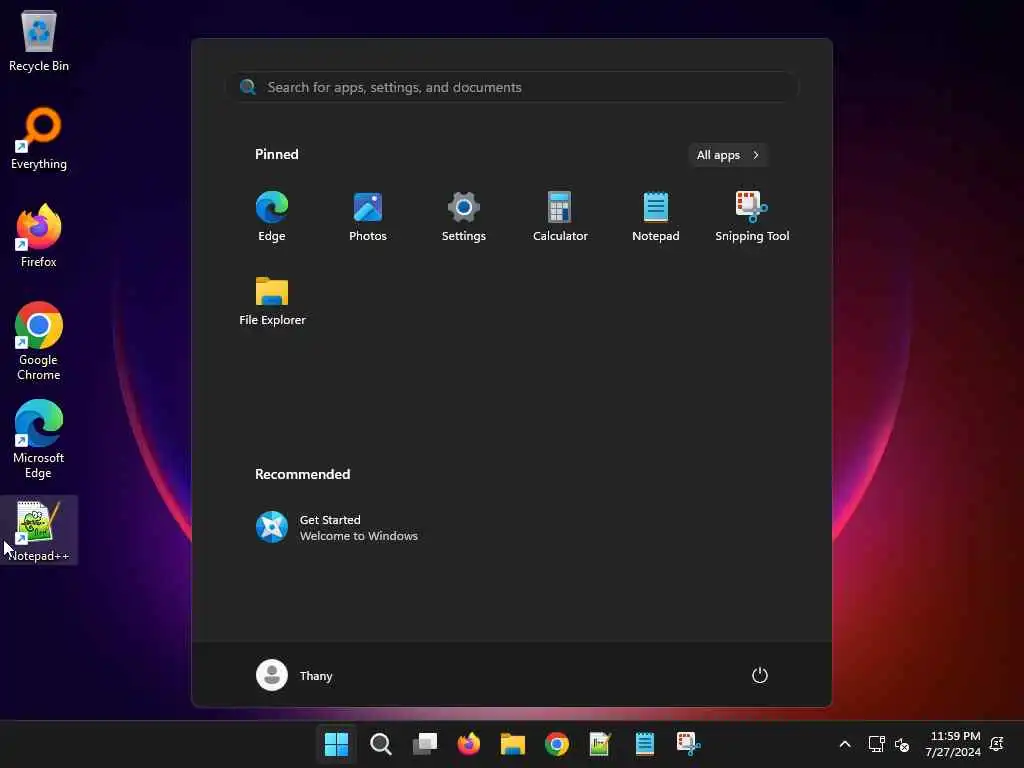Viewport: 1024px width, 768px height.
Task: Open File Explorer in Pinned section
Action: click(272, 301)
